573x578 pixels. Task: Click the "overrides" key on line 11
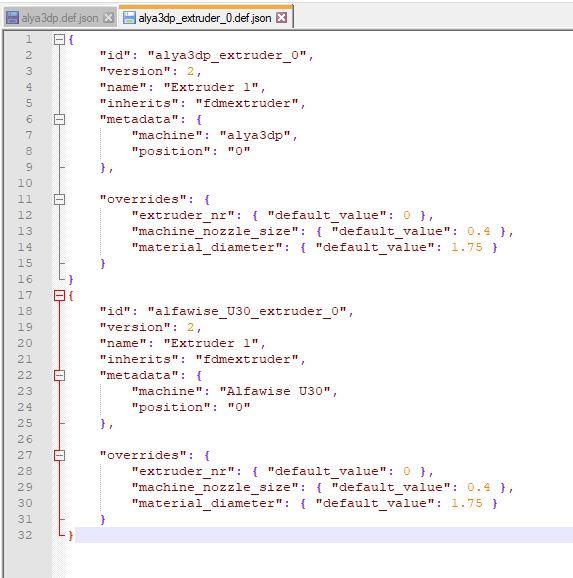pos(143,199)
